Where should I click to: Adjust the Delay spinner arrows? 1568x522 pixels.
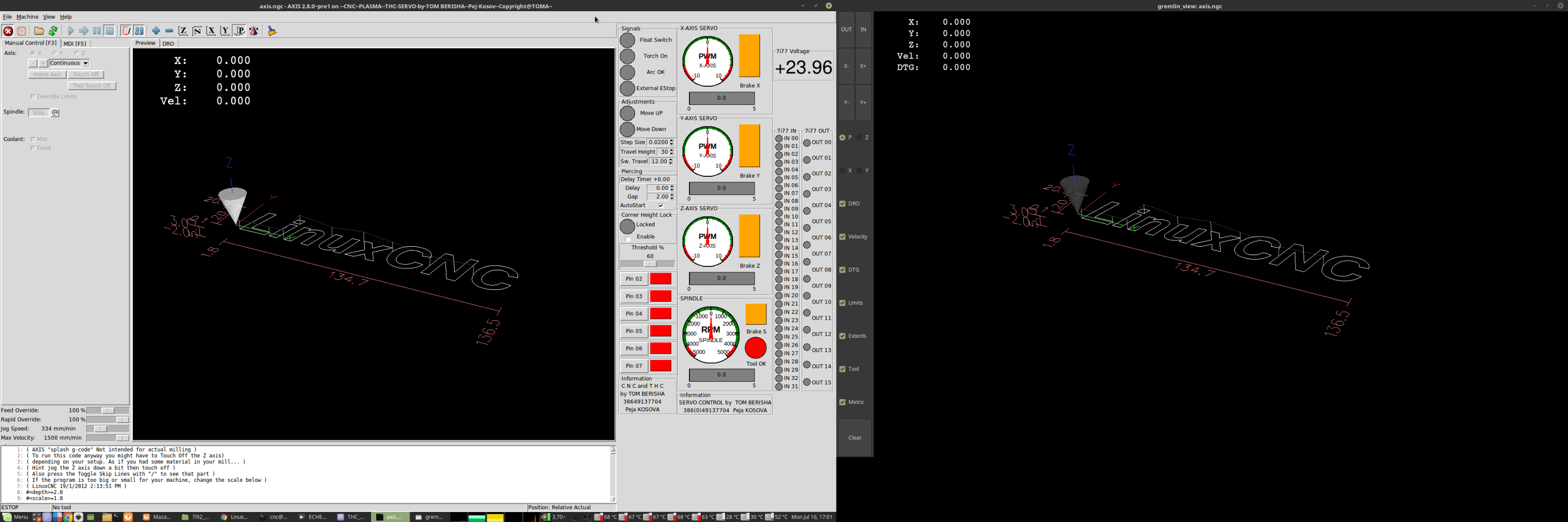(671, 189)
